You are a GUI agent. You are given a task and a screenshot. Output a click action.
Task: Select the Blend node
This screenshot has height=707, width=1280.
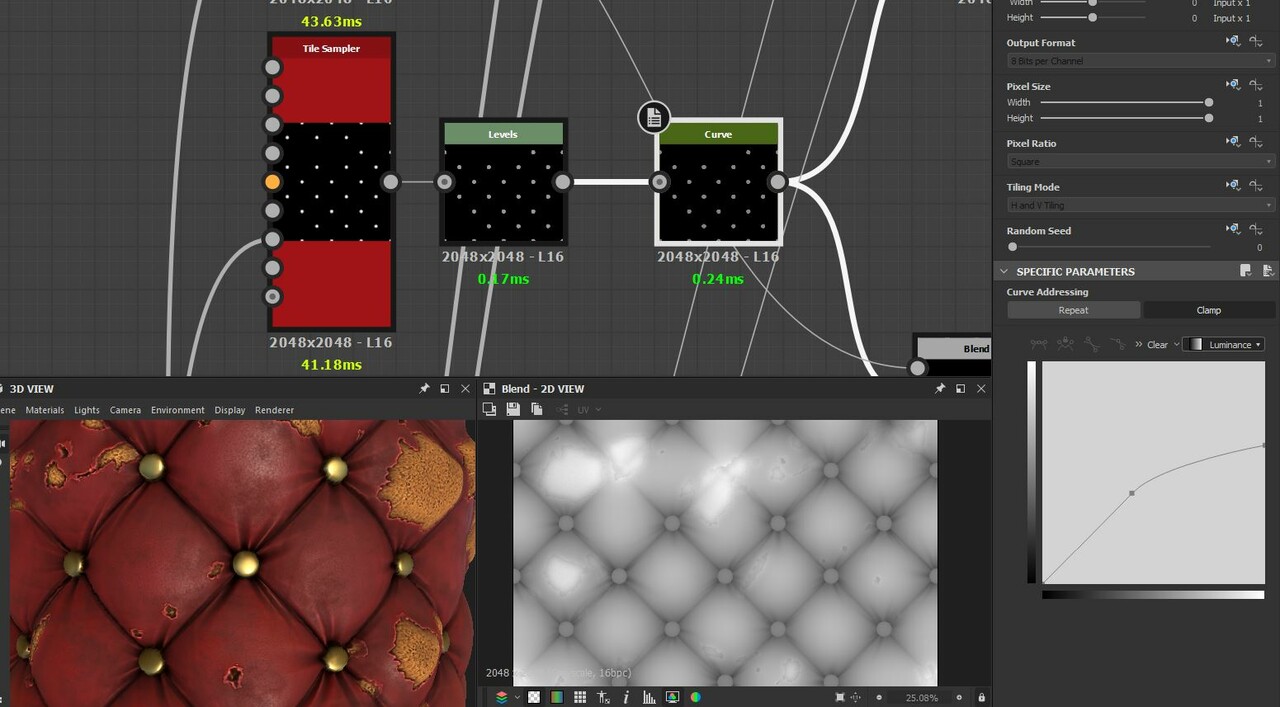coord(954,357)
